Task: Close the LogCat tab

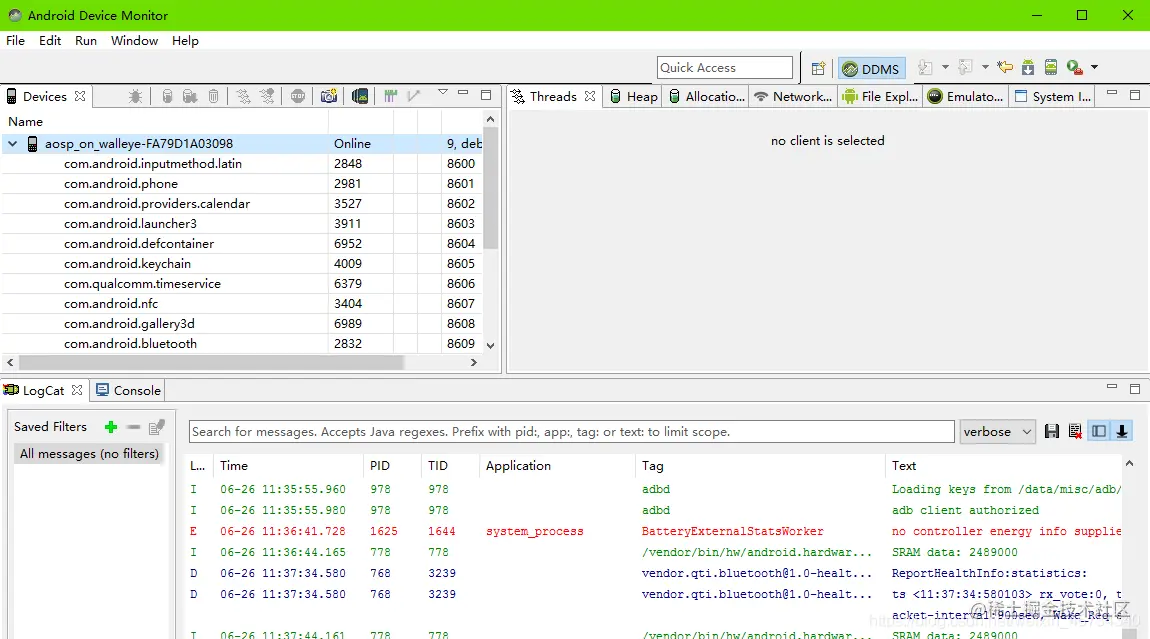Action: pos(77,390)
